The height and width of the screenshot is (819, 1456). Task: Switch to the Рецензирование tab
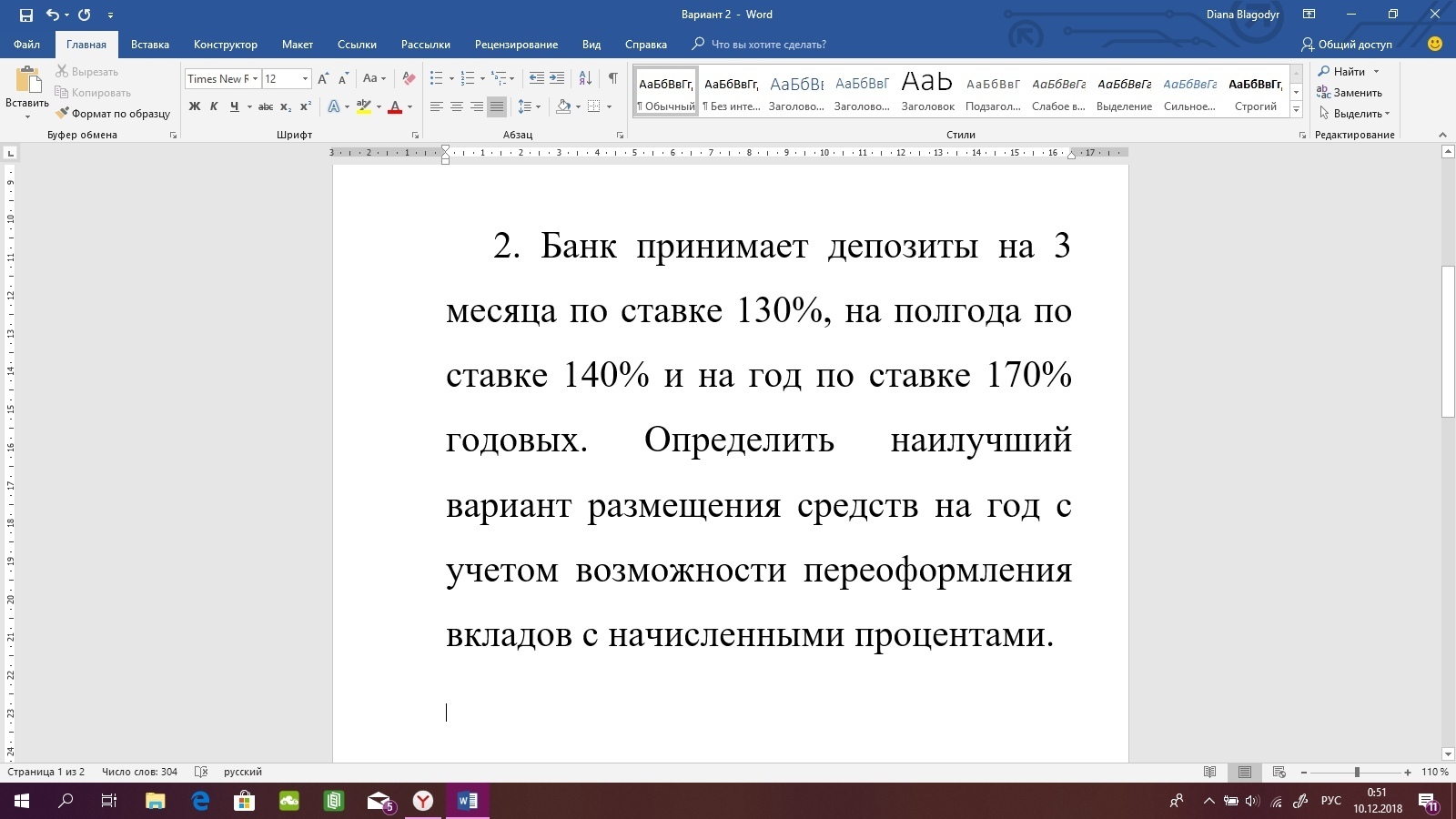pyautogui.click(x=516, y=45)
